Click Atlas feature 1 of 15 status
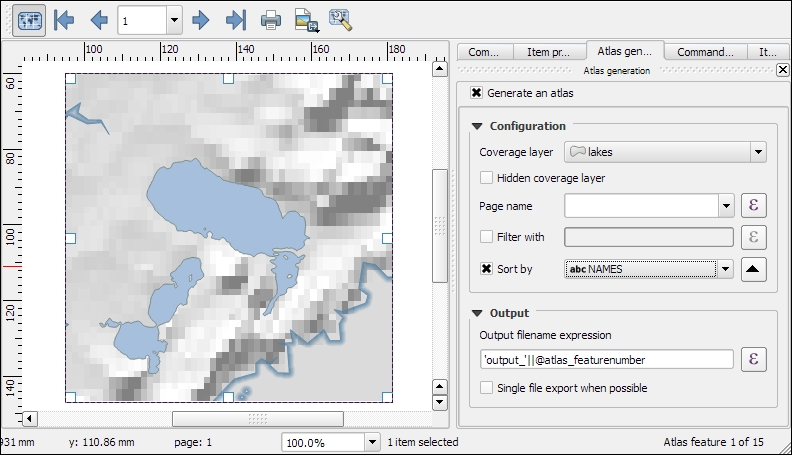This screenshot has width=792, height=455. tap(713, 442)
